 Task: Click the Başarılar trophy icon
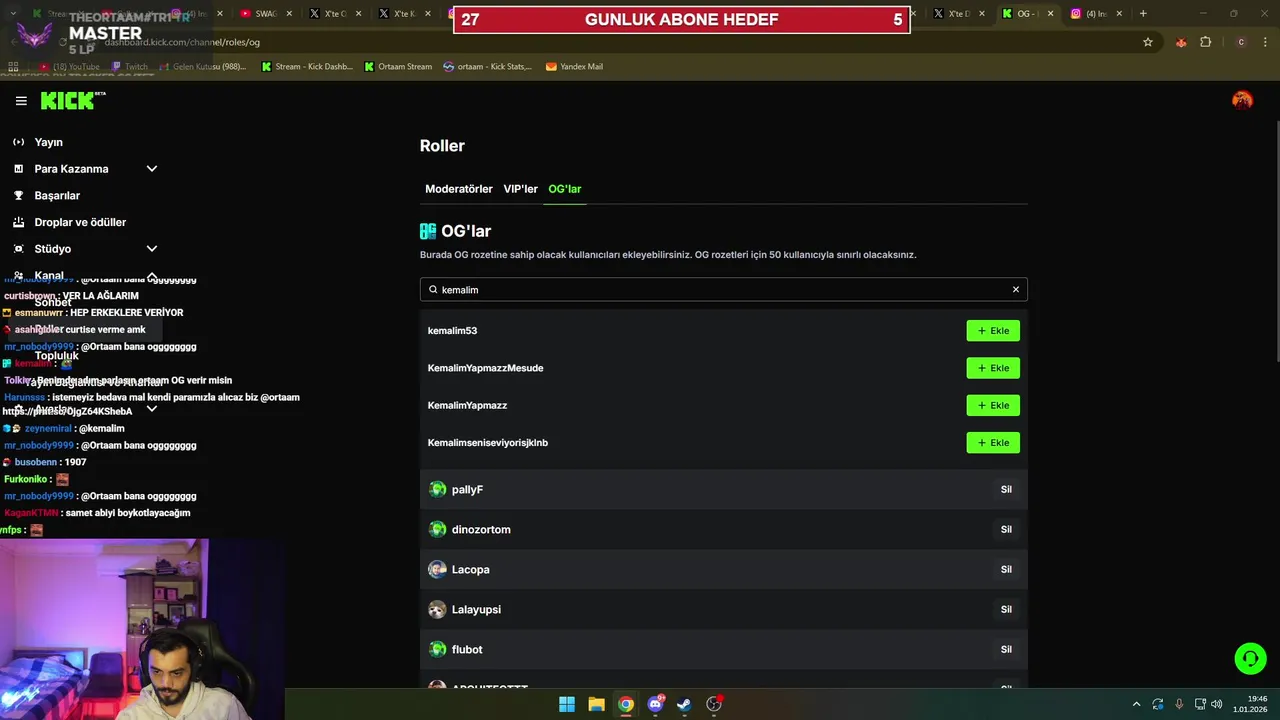(18, 196)
